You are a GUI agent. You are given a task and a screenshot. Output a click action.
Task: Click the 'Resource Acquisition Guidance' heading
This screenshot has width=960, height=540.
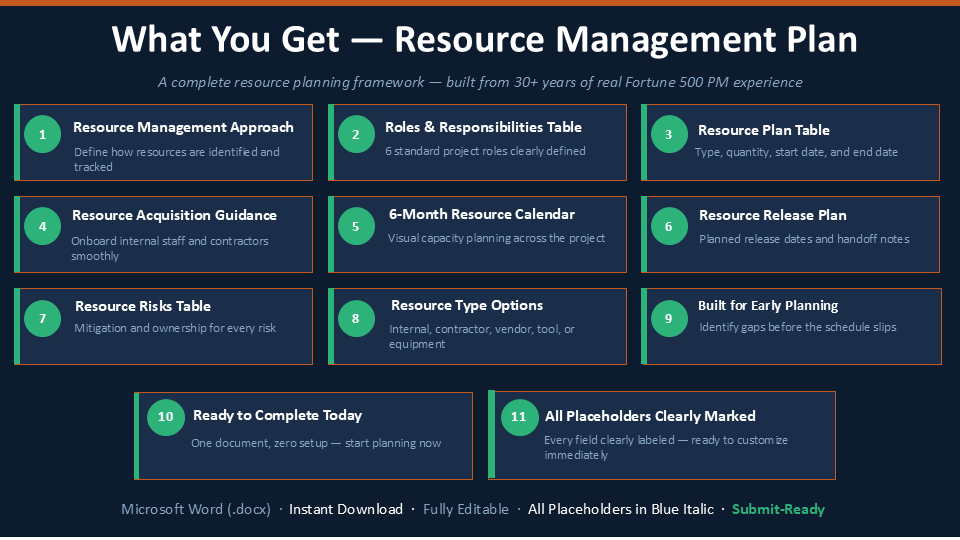point(174,216)
